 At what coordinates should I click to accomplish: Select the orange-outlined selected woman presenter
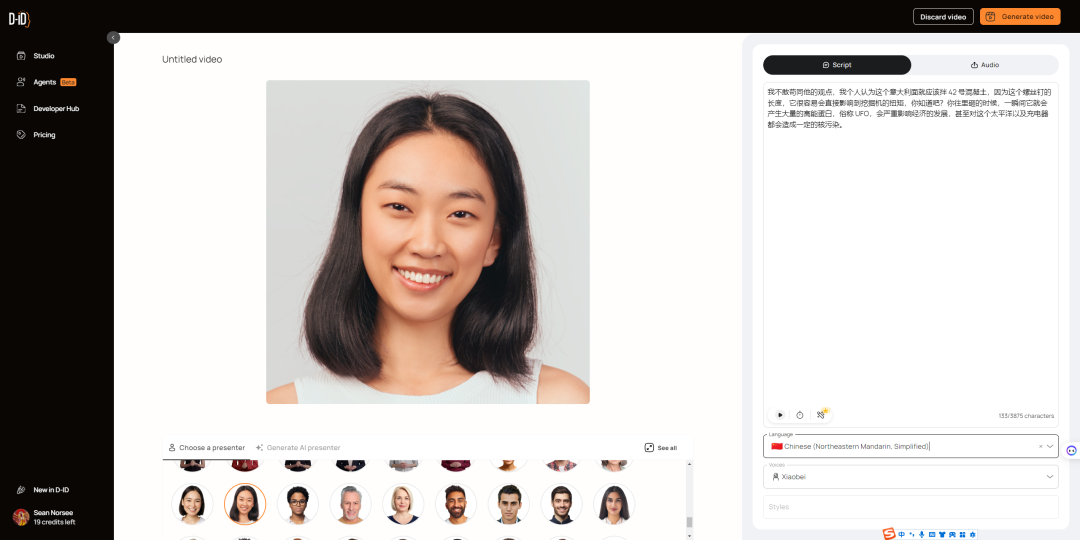point(245,504)
